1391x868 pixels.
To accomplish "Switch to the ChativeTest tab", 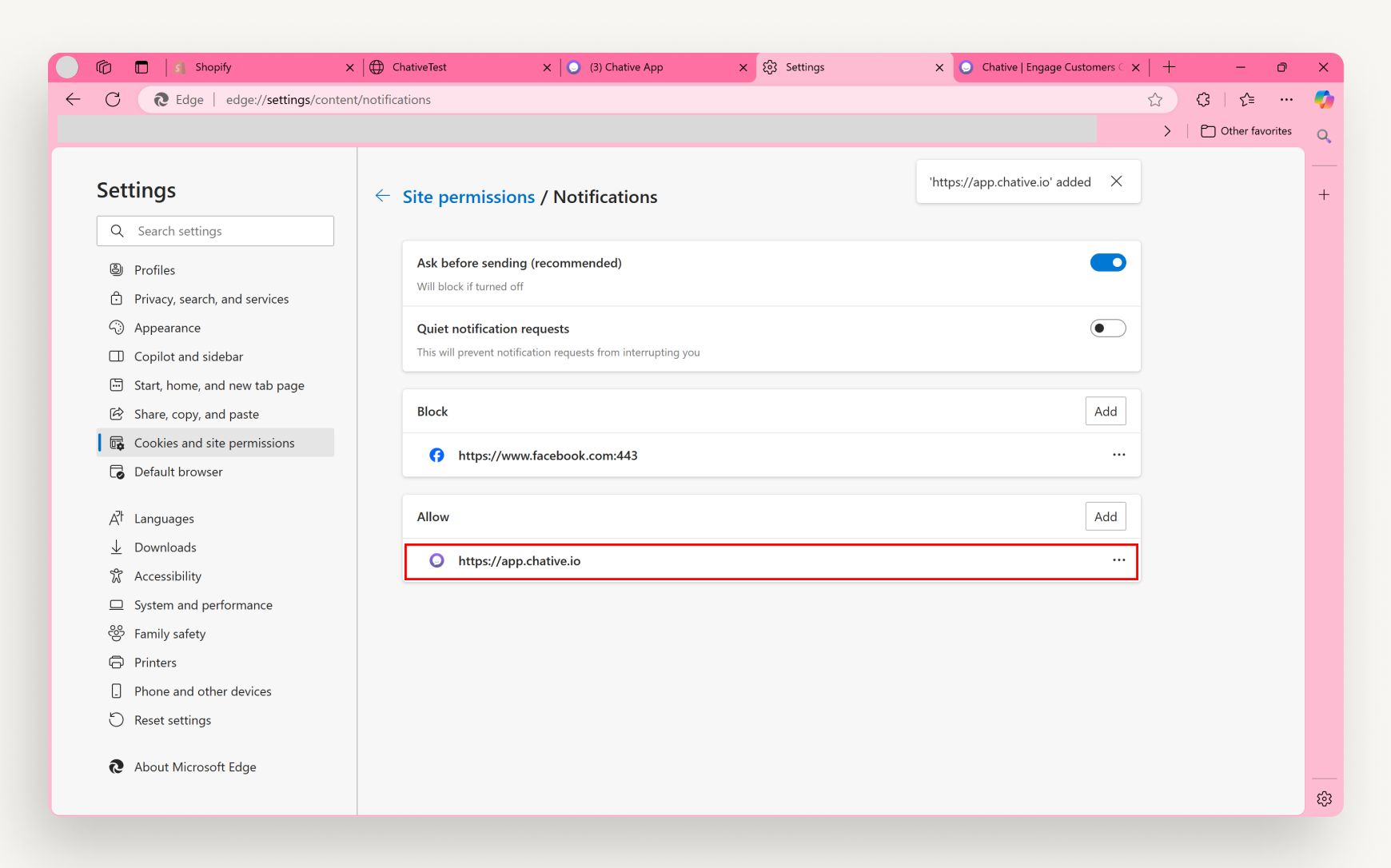I will [420, 67].
